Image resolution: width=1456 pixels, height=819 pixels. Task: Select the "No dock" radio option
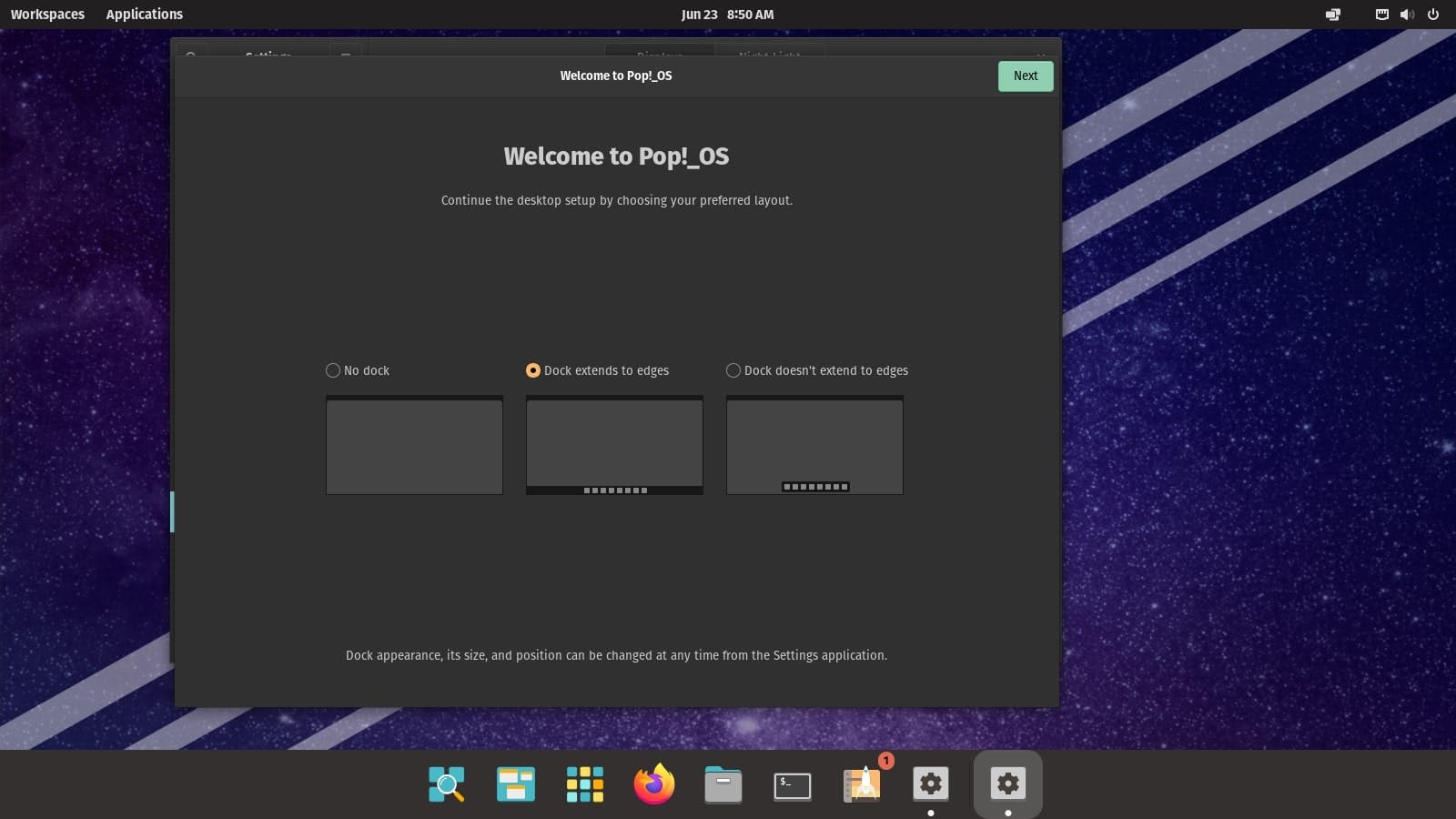333,370
